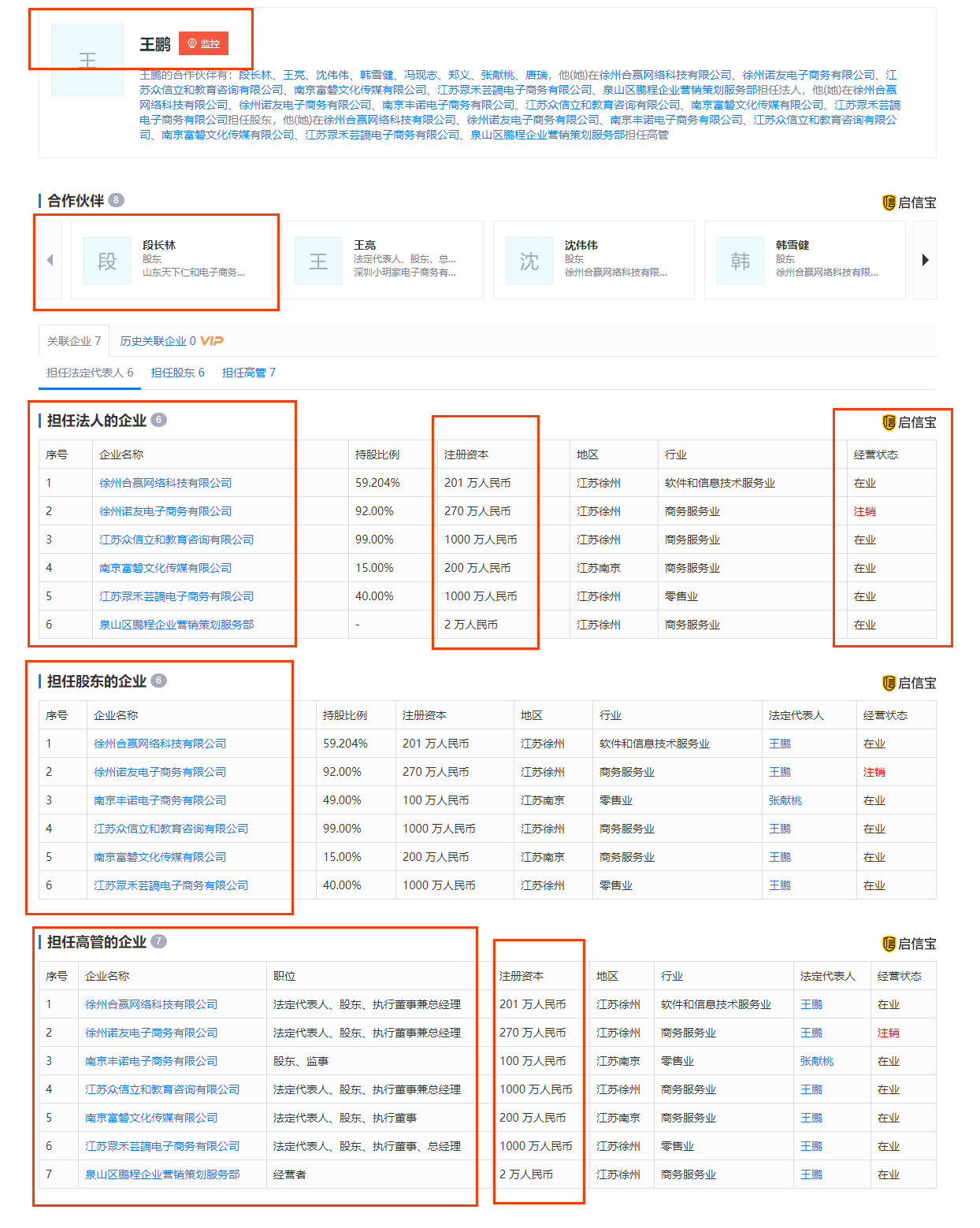
Task: Open 徐州诺友电子商务有限公司 in legal-rep table
Action: [x=165, y=511]
